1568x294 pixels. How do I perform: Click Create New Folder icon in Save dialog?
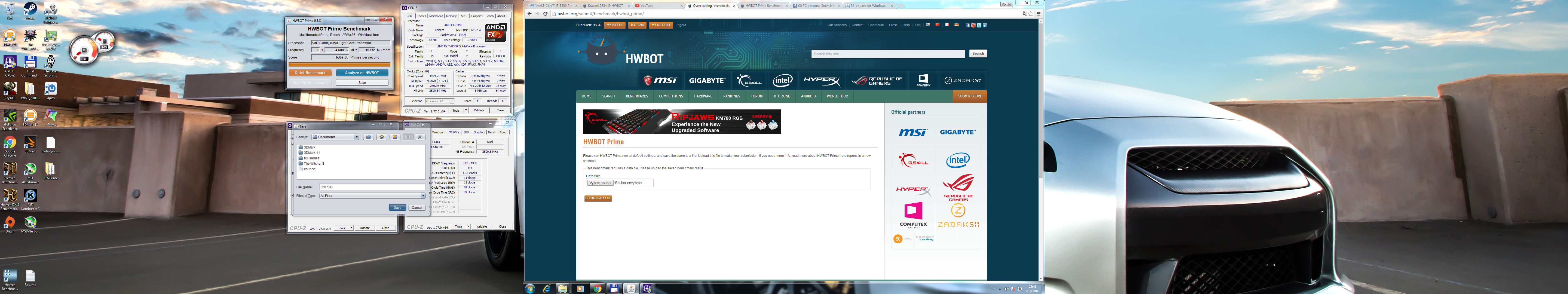click(395, 137)
